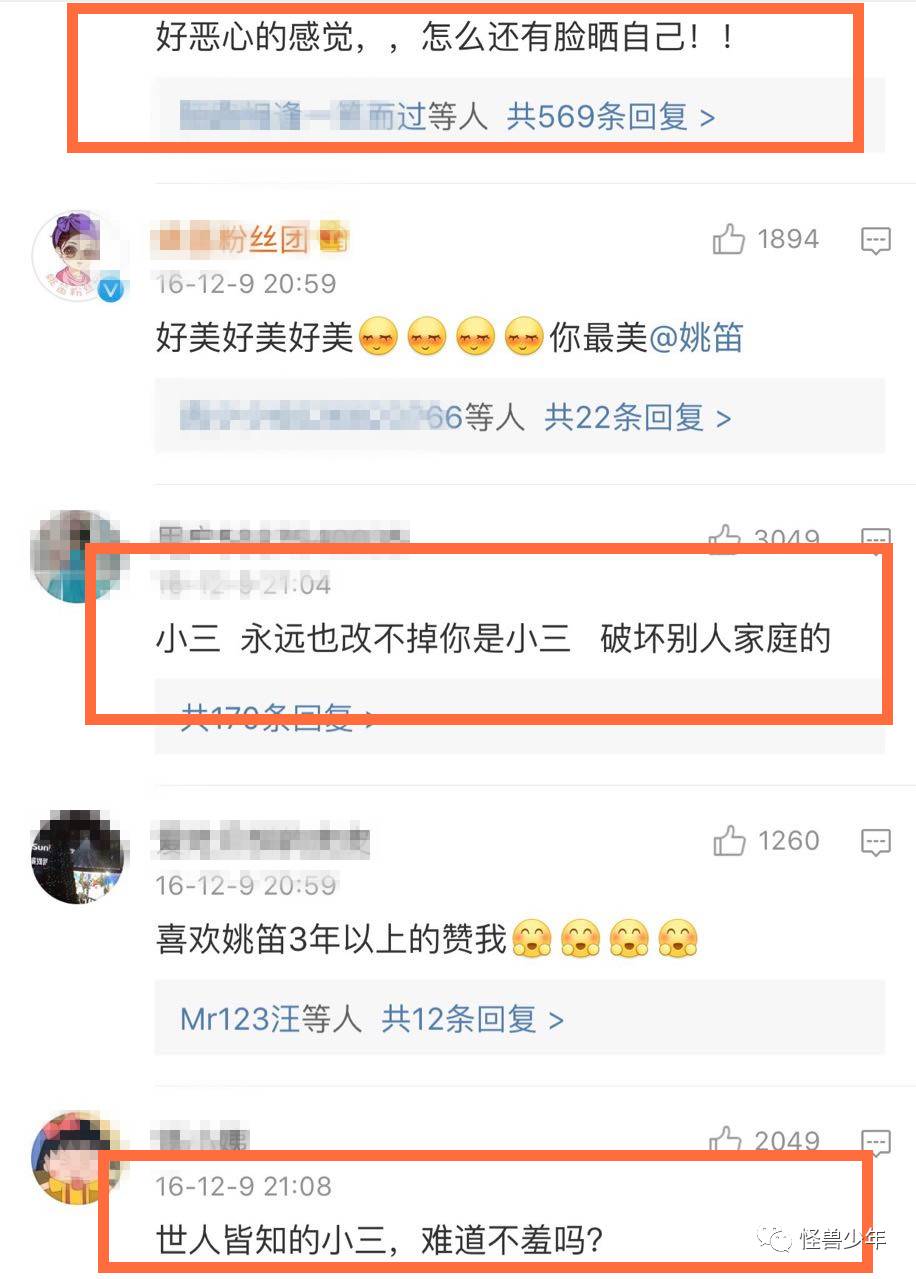The width and height of the screenshot is (916, 1279).
Task: Open reply icon beside 1260 likes
Action: click(875, 842)
